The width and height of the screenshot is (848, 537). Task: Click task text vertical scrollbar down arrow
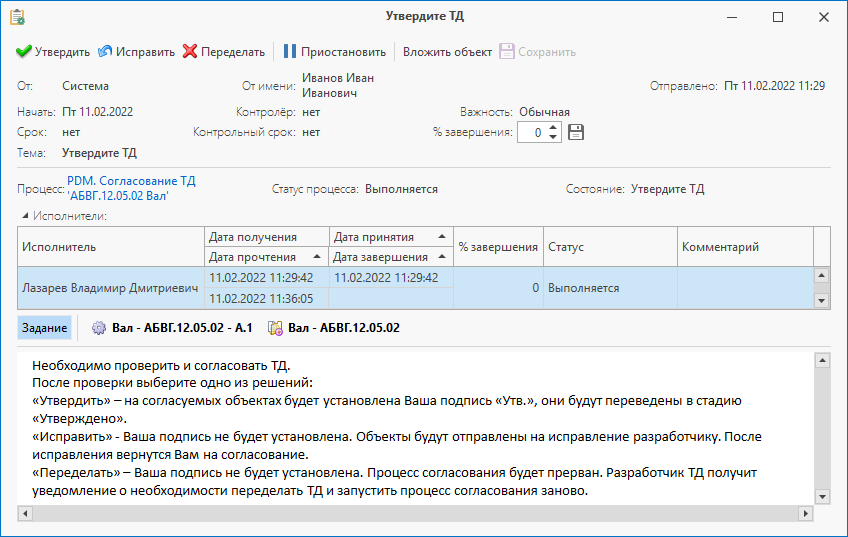click(822, 496)
